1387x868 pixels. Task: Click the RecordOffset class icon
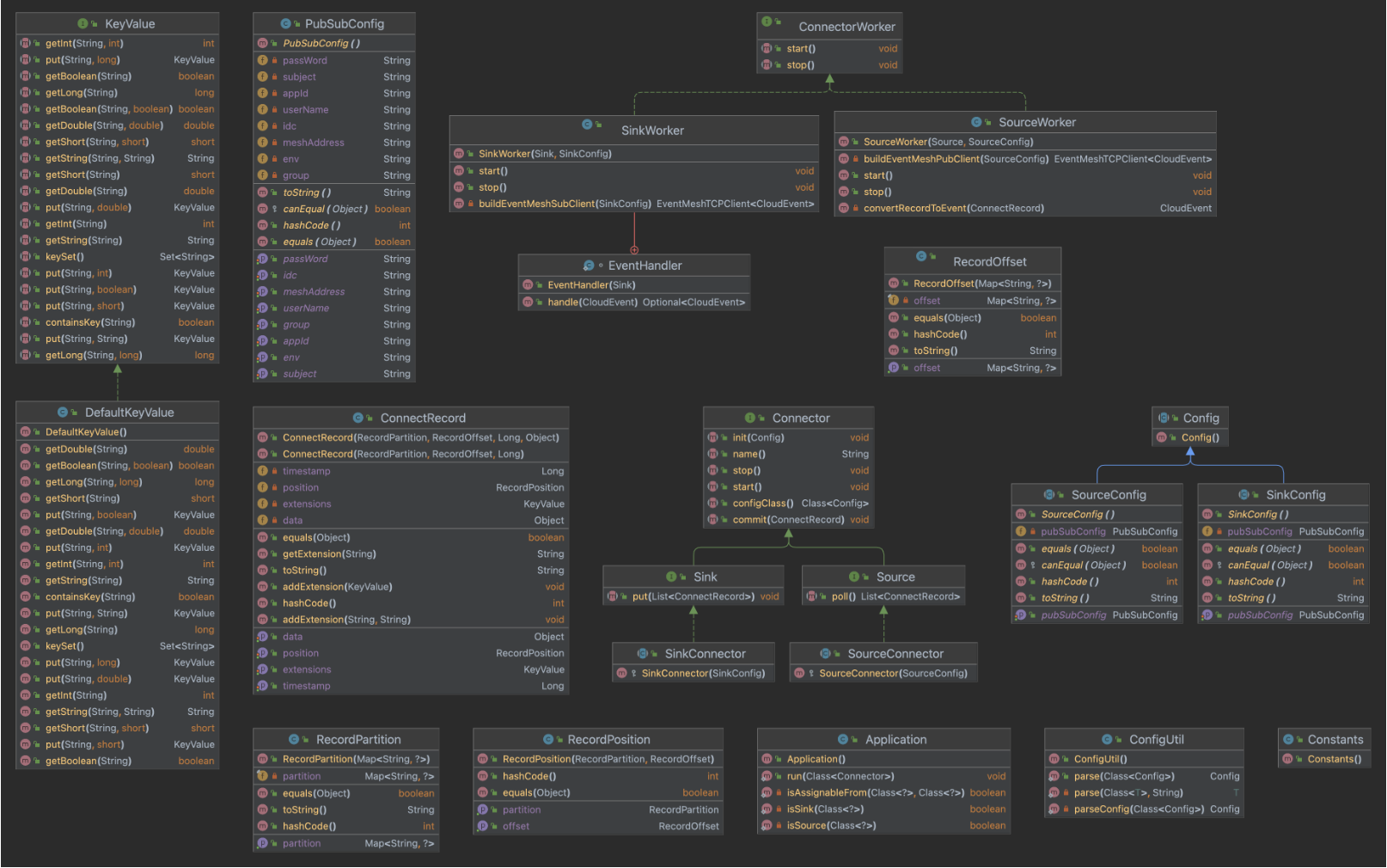pos(921,256)
